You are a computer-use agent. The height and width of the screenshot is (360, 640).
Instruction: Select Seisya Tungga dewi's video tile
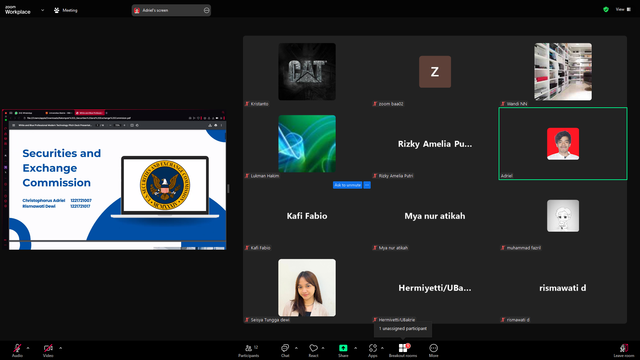coord(307,288)
